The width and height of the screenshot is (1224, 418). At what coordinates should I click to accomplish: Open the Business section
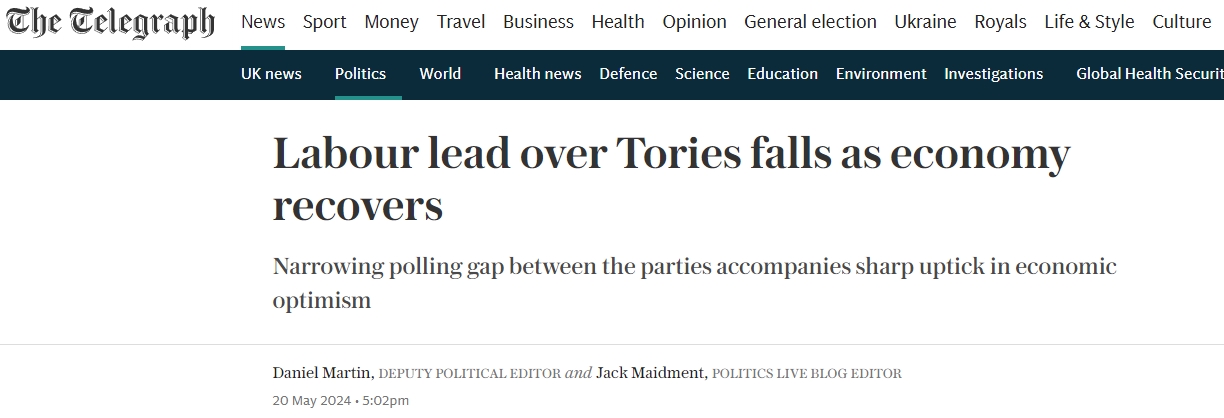point(538,22)
